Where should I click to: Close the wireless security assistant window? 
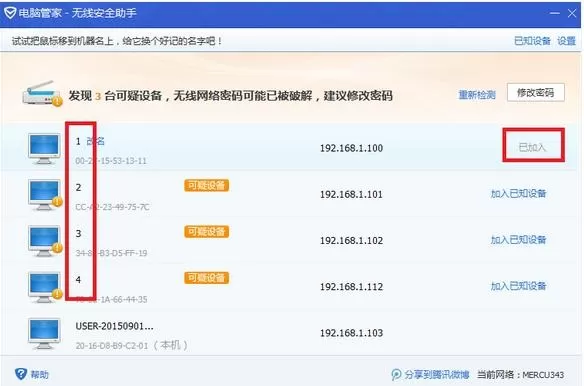click(x=572, y=13)
